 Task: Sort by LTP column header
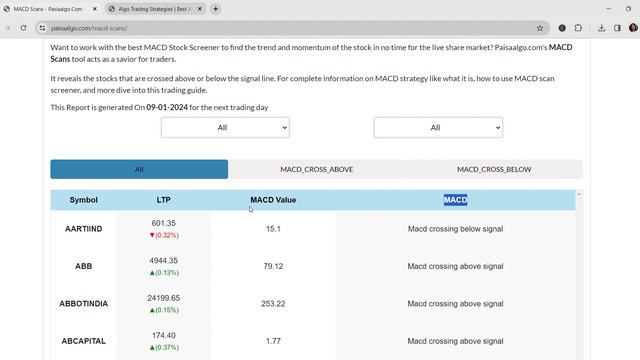(164, 200)
